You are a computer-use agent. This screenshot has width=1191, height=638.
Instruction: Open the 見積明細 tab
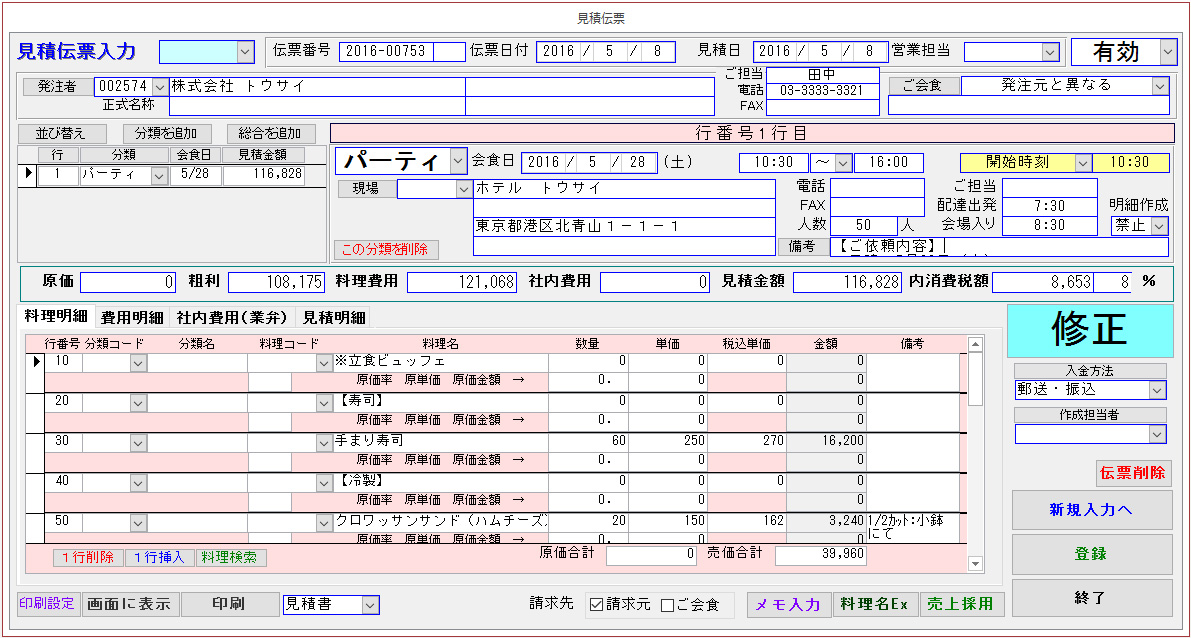click(334, 318)
